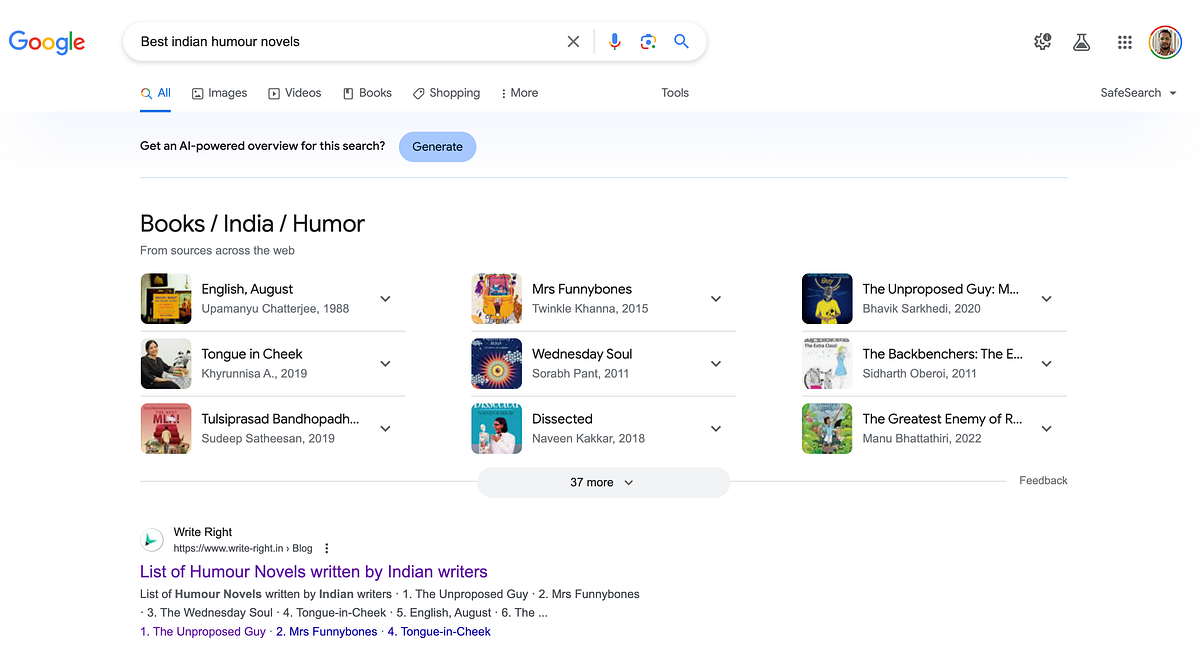1200x648 pixels.
Task: Open Google Lens image search icon
Action: tap(648, 42)
